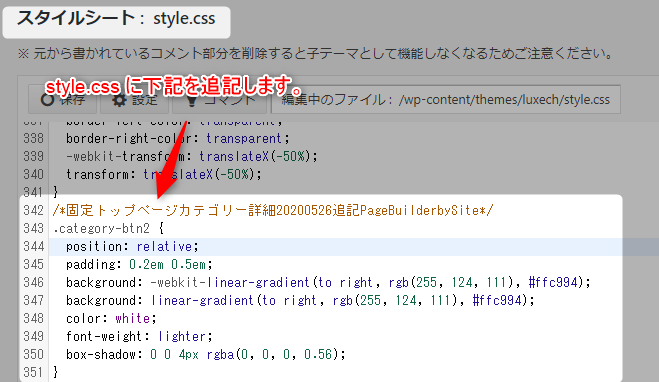Click the note about 子テーマ comment deletion warning

[x=316, y=54]
